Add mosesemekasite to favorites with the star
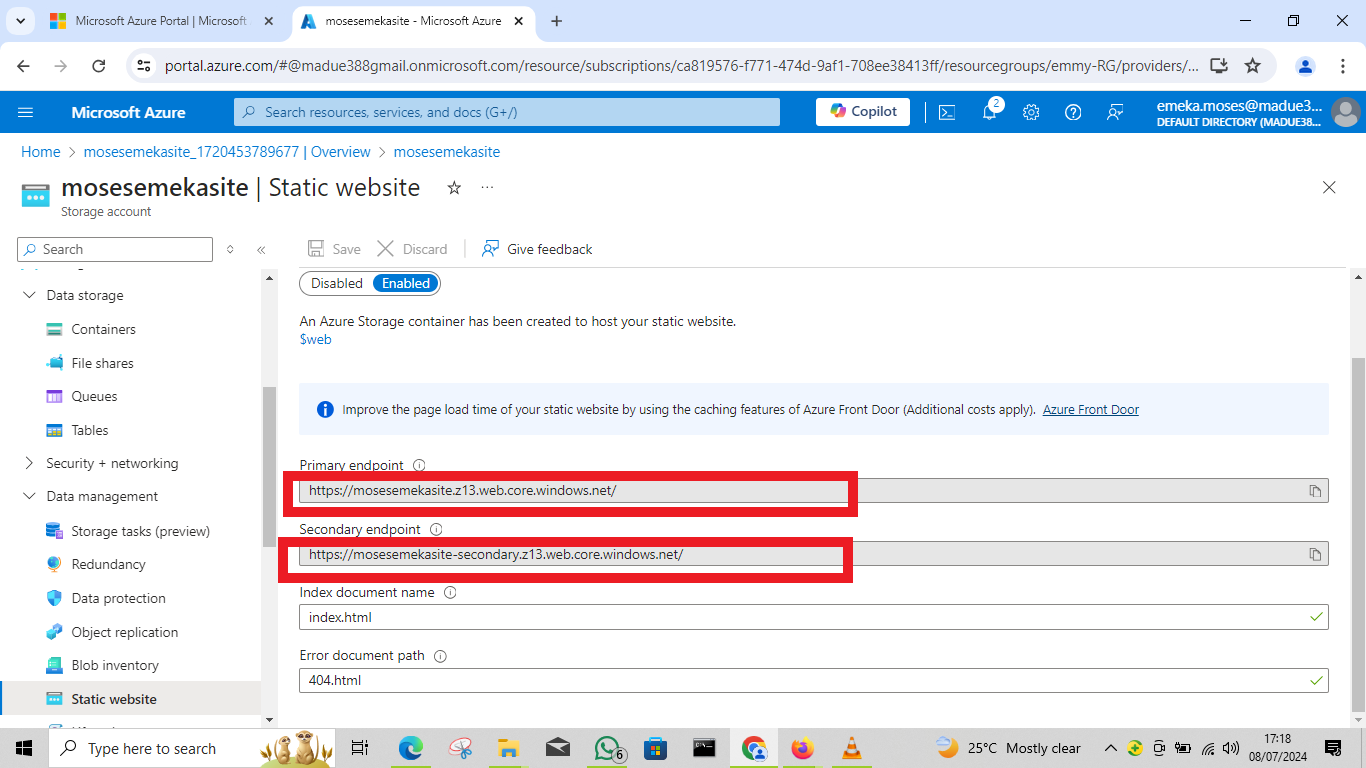The image size is (1366, 768). tap(454, 187)
